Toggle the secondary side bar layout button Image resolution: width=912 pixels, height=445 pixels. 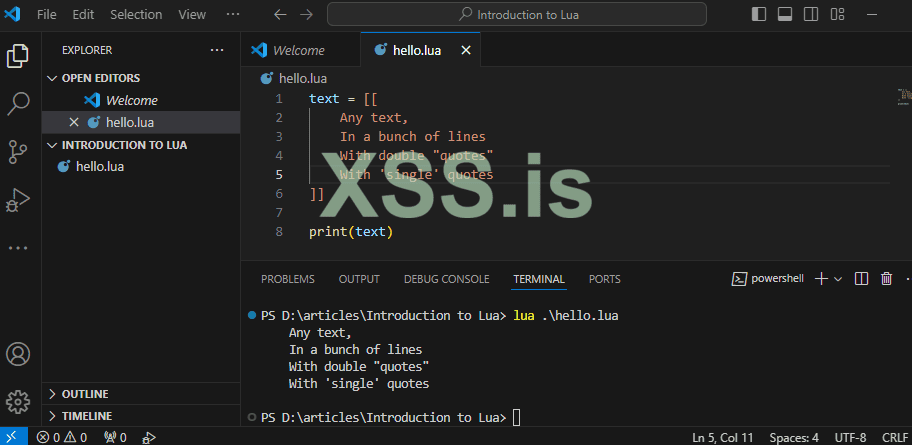pyautogui.click(x=810, y=15)
